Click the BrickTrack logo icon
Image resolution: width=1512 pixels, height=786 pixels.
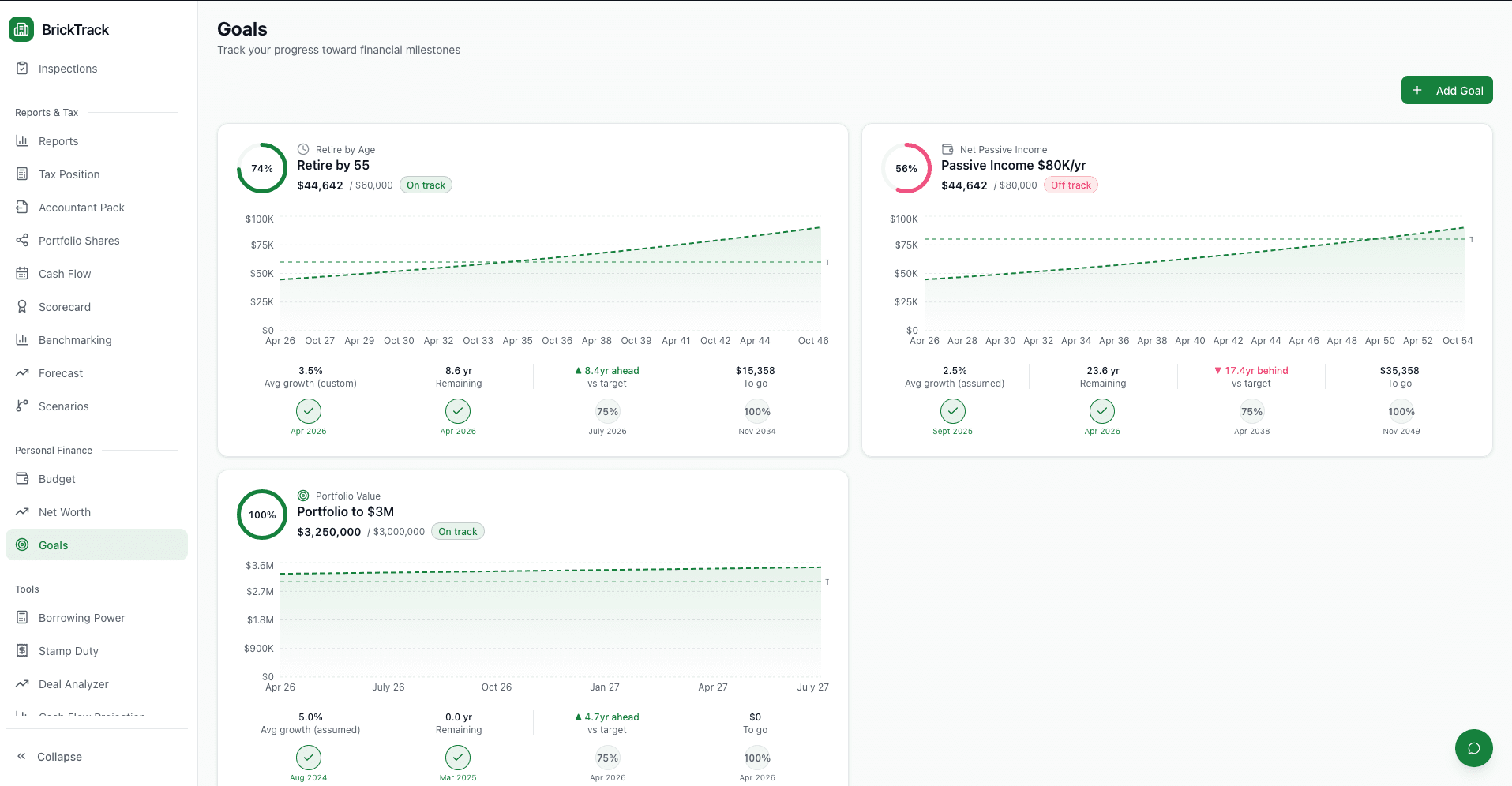[21, 29]
